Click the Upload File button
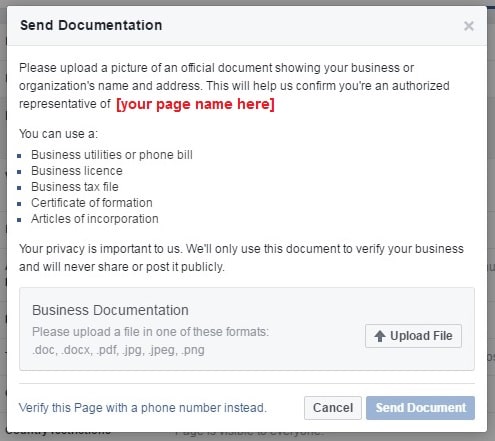Screen dimensions: 495x441 tap(413, 336)
